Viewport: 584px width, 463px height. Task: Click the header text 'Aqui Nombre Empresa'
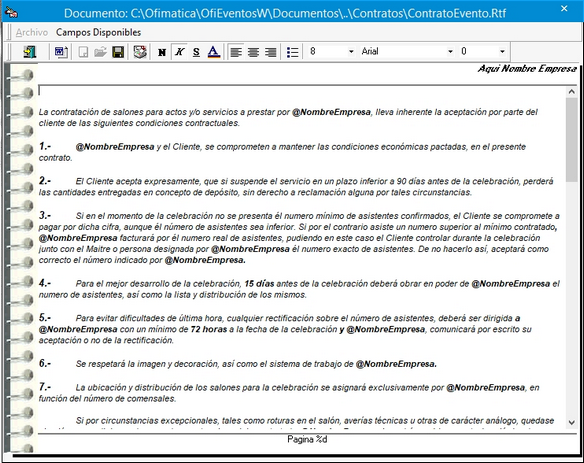[527, 69]
